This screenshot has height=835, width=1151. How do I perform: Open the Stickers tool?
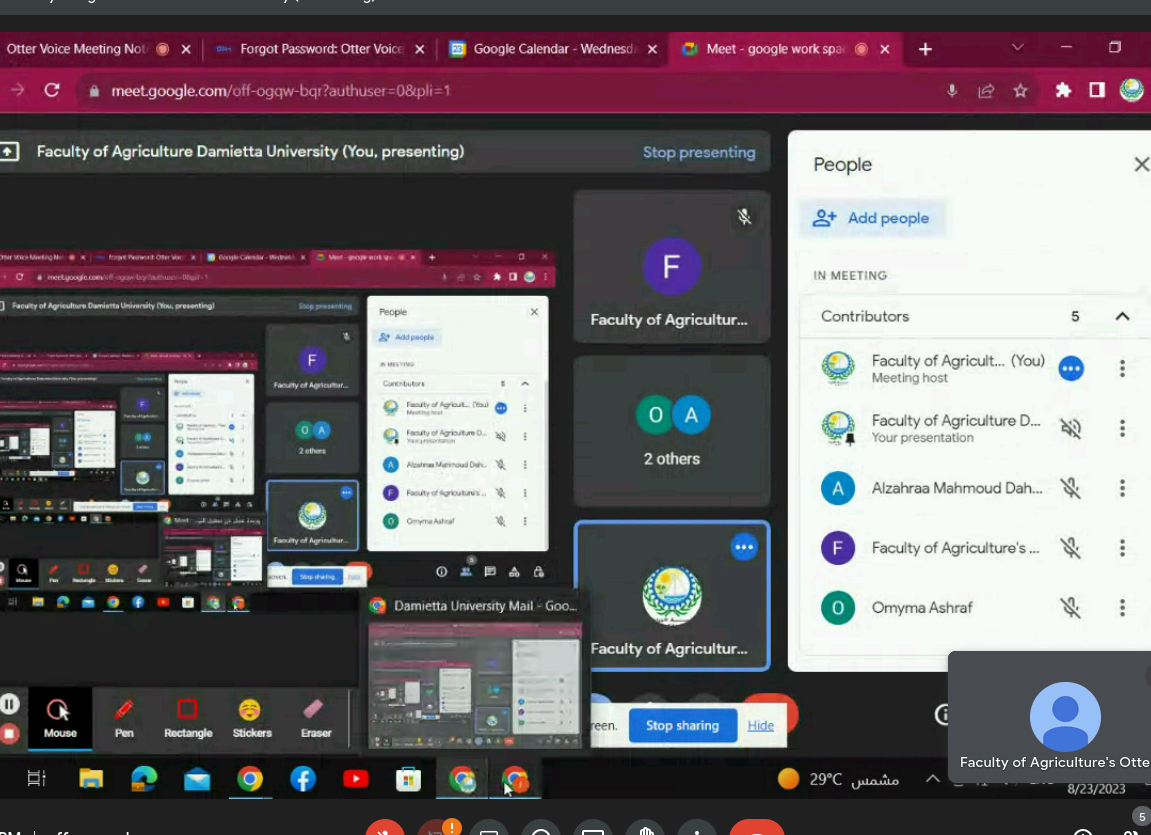pos(252,718)
